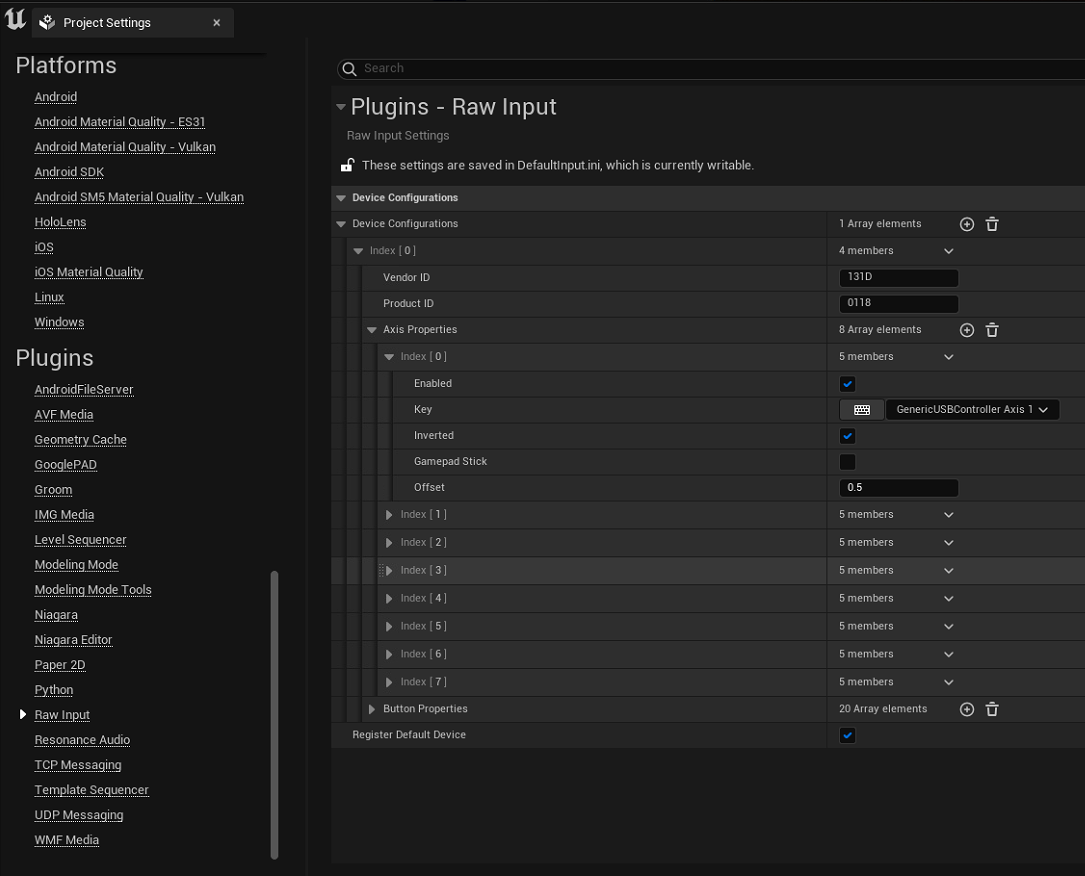Image resolution: width=1085 pixels, height=876 pixels.
Task: Click the Vendor ID input field
Action: [898, 278]
